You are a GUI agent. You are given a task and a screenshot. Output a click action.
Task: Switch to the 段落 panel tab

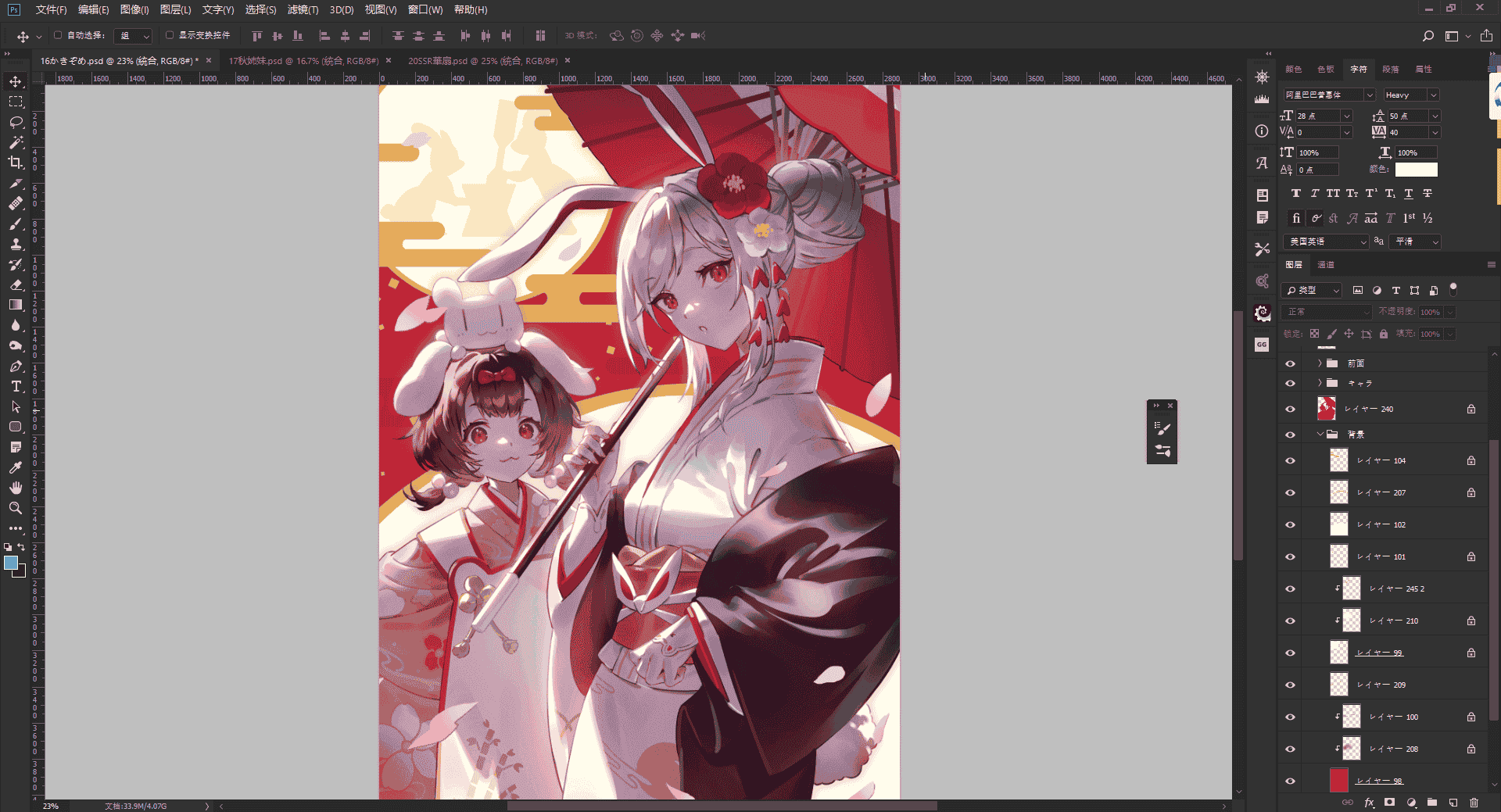click(1391, 69)
